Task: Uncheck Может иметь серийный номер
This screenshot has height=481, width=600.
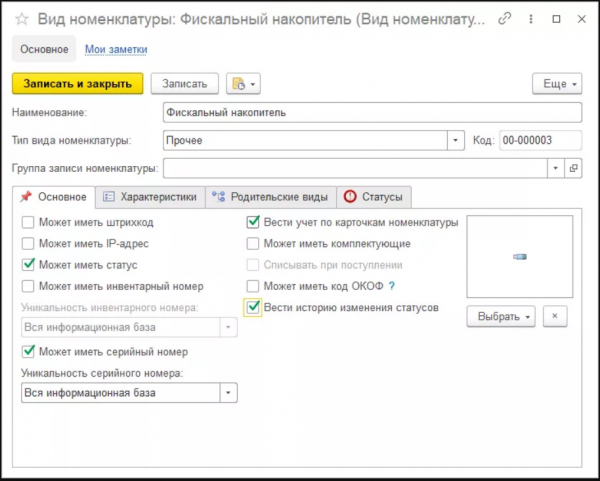Action: tap(28, 352)
